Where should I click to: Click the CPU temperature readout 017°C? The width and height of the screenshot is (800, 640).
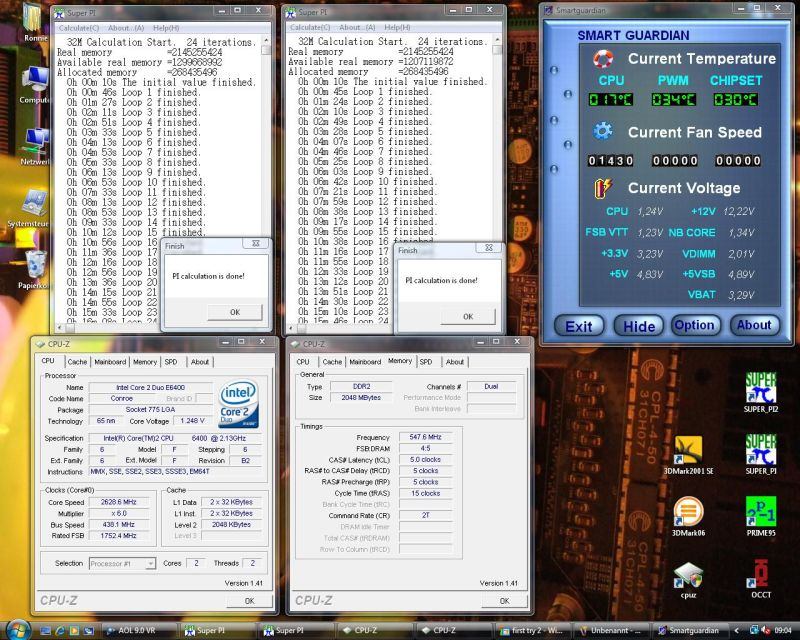coord(611,100)
